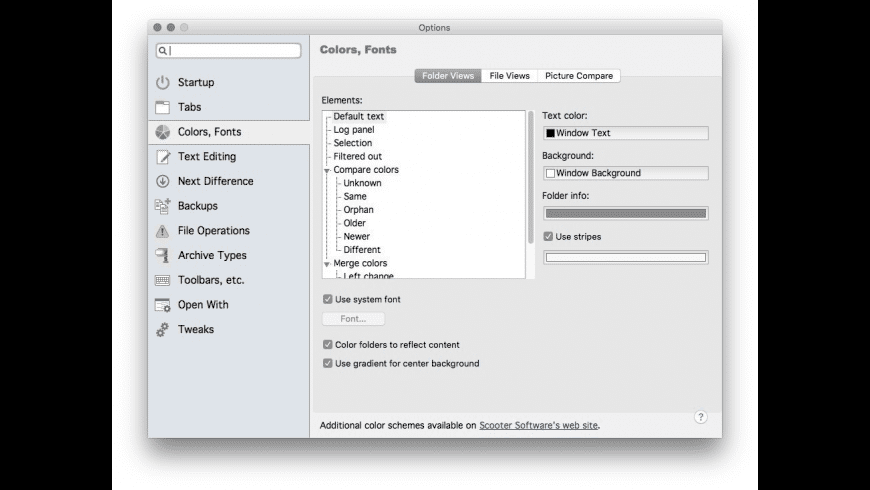870x490 pixels.
Task: Open Startup settings via power icon
Action: click(163, 82)
